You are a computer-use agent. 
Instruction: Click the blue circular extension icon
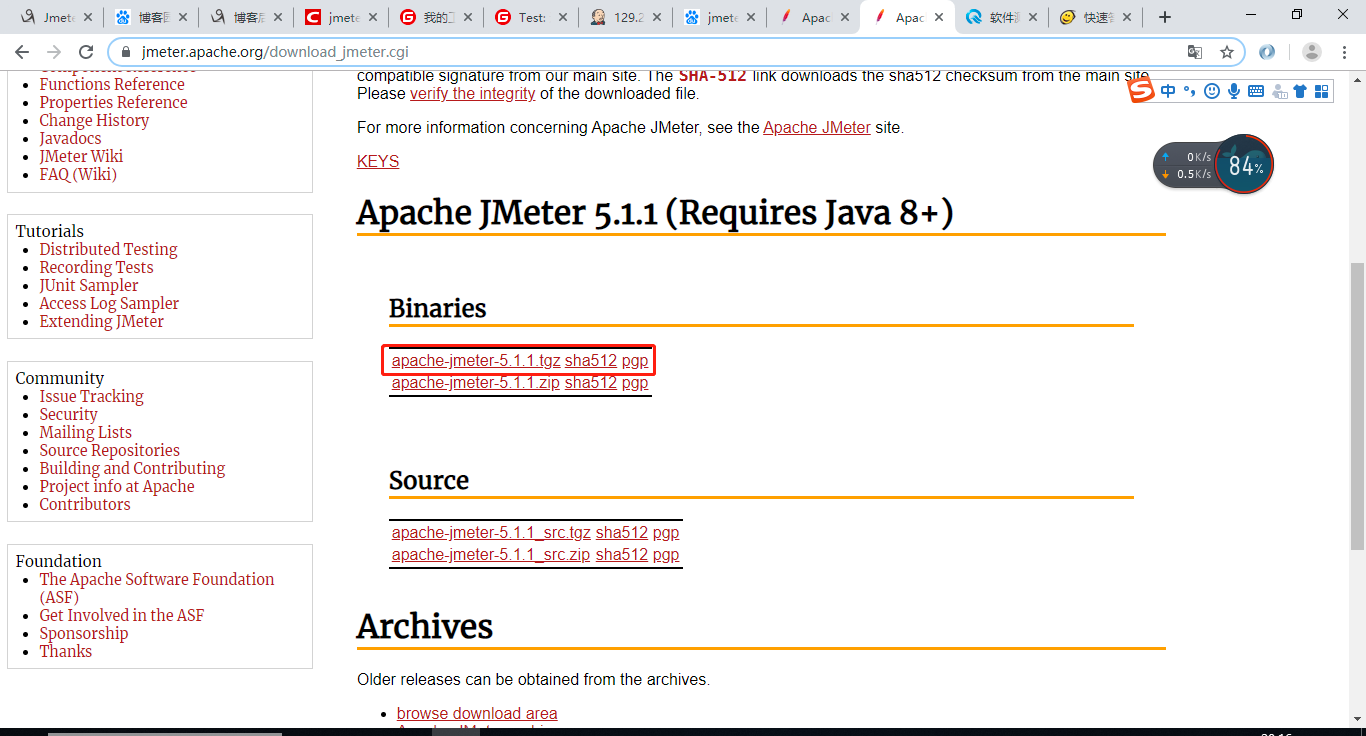(x=1268, y=50)
